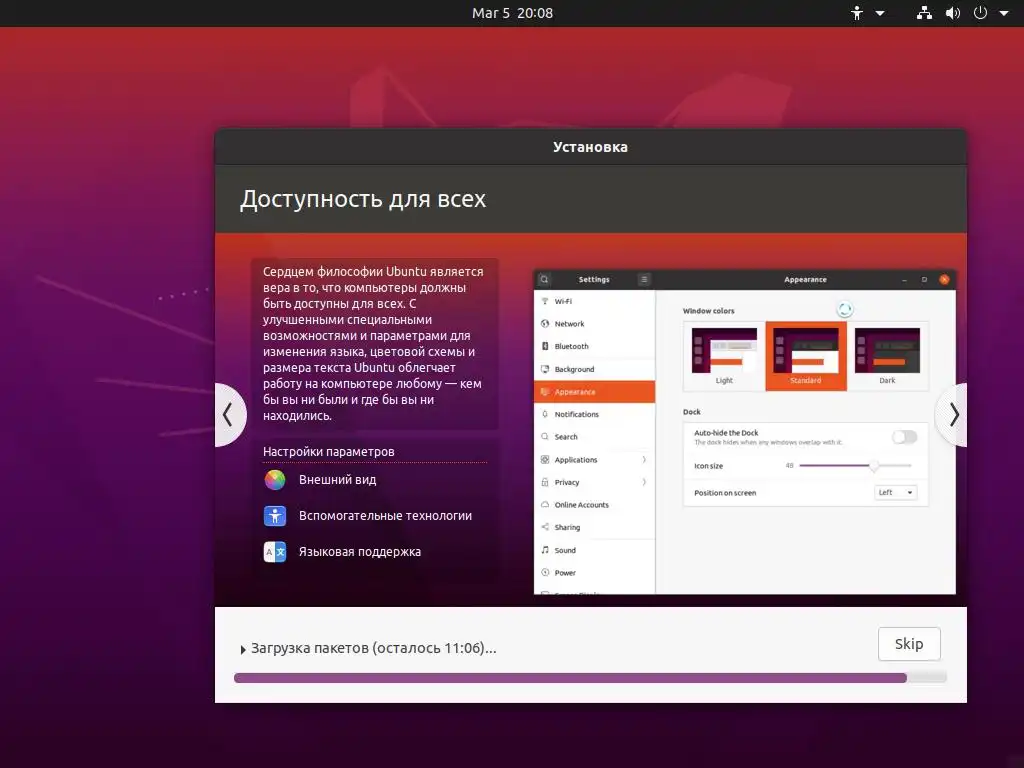Select Appearance in the Settings sidebar

(x=594, y=392)
